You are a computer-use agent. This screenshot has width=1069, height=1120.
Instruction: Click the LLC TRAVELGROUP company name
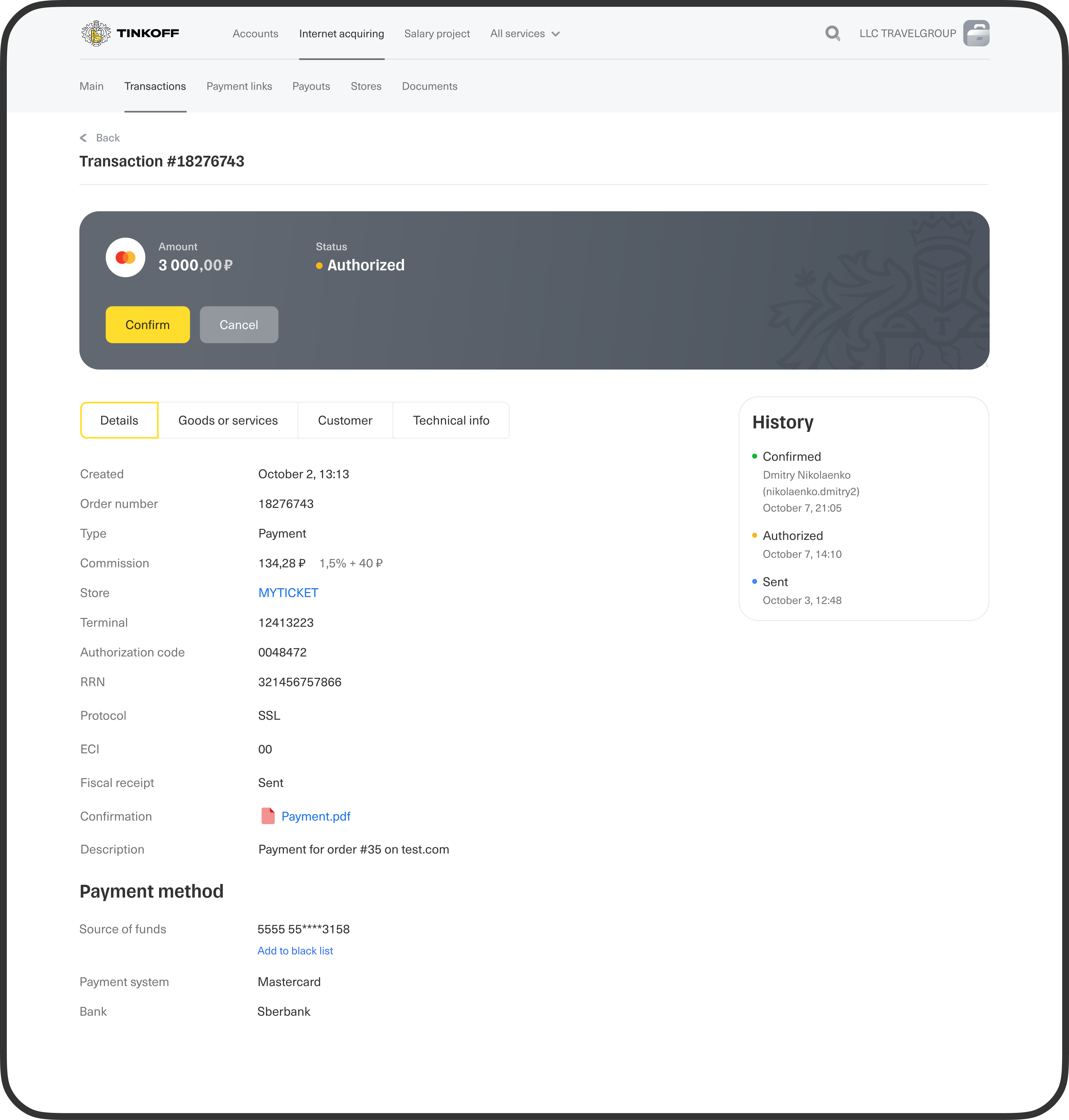pyautogui.click(x=908, y=34)
